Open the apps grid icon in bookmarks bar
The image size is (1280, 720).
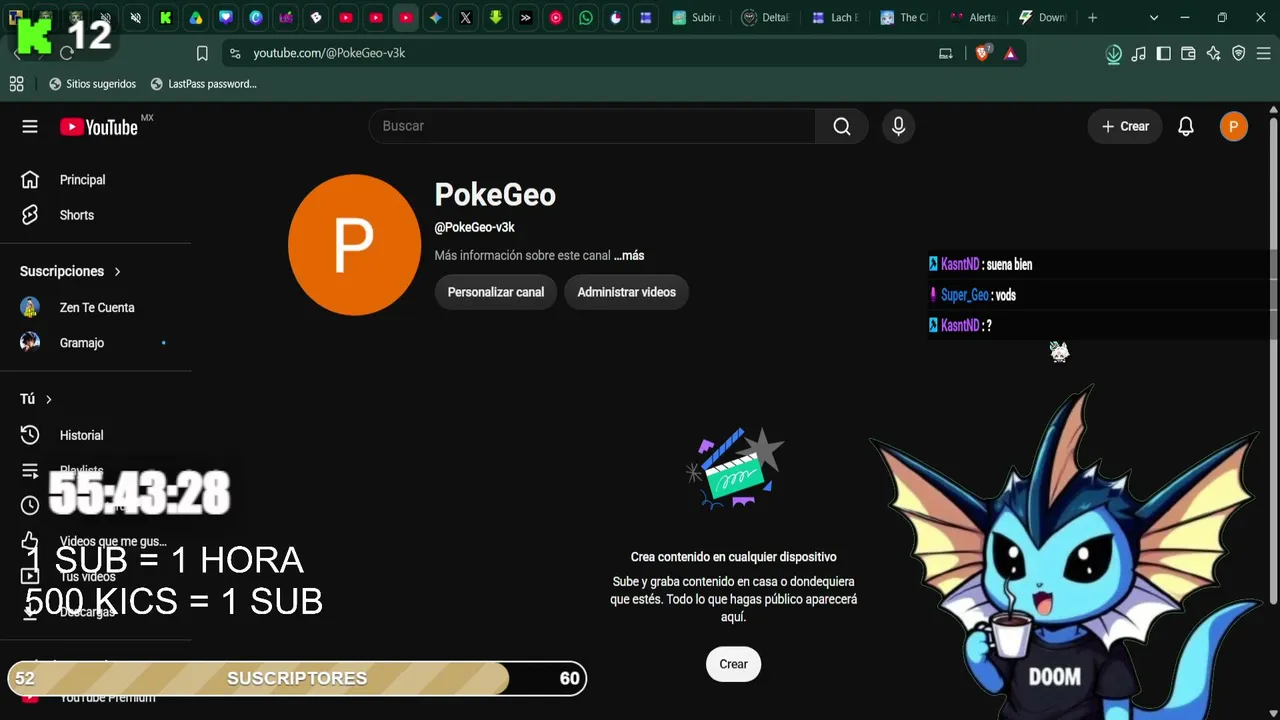(x=16, y=84)
